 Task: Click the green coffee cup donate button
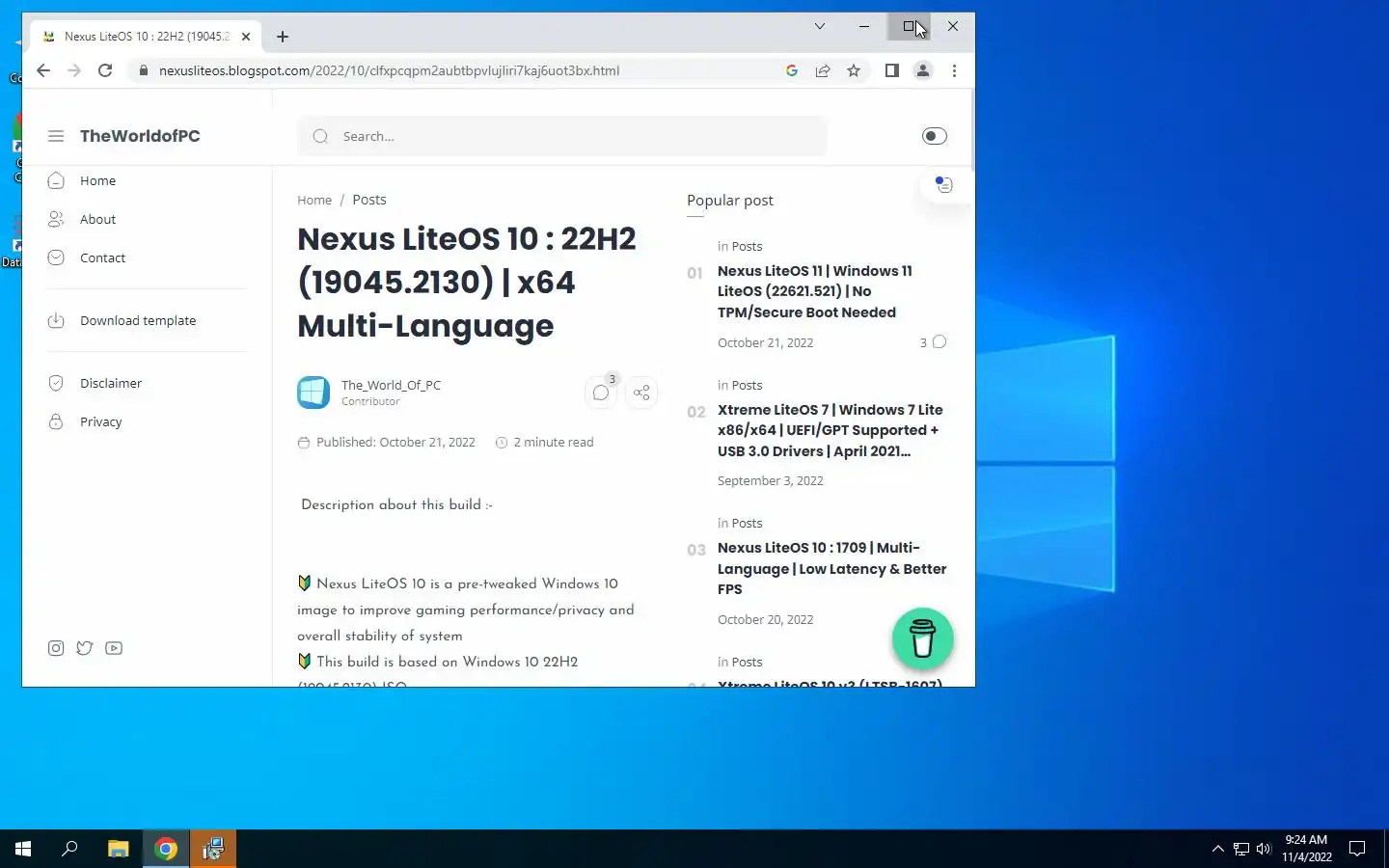pos(923,638)
